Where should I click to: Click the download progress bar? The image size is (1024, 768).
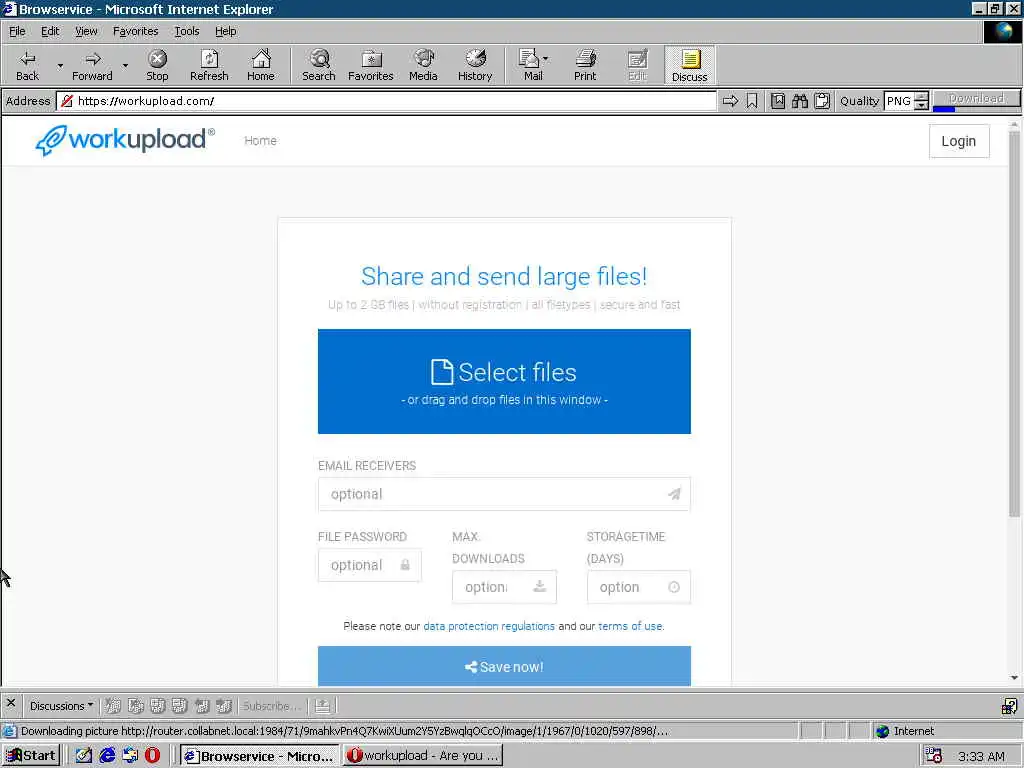(976, 108)
